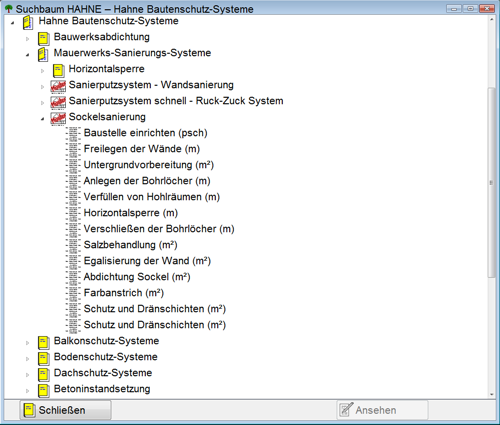This screenshot has height=425, width=500.
Task: Click the Hahne logo icon beside Sanierputzsystem - Wandsanierung
Action: click(58, 86)
